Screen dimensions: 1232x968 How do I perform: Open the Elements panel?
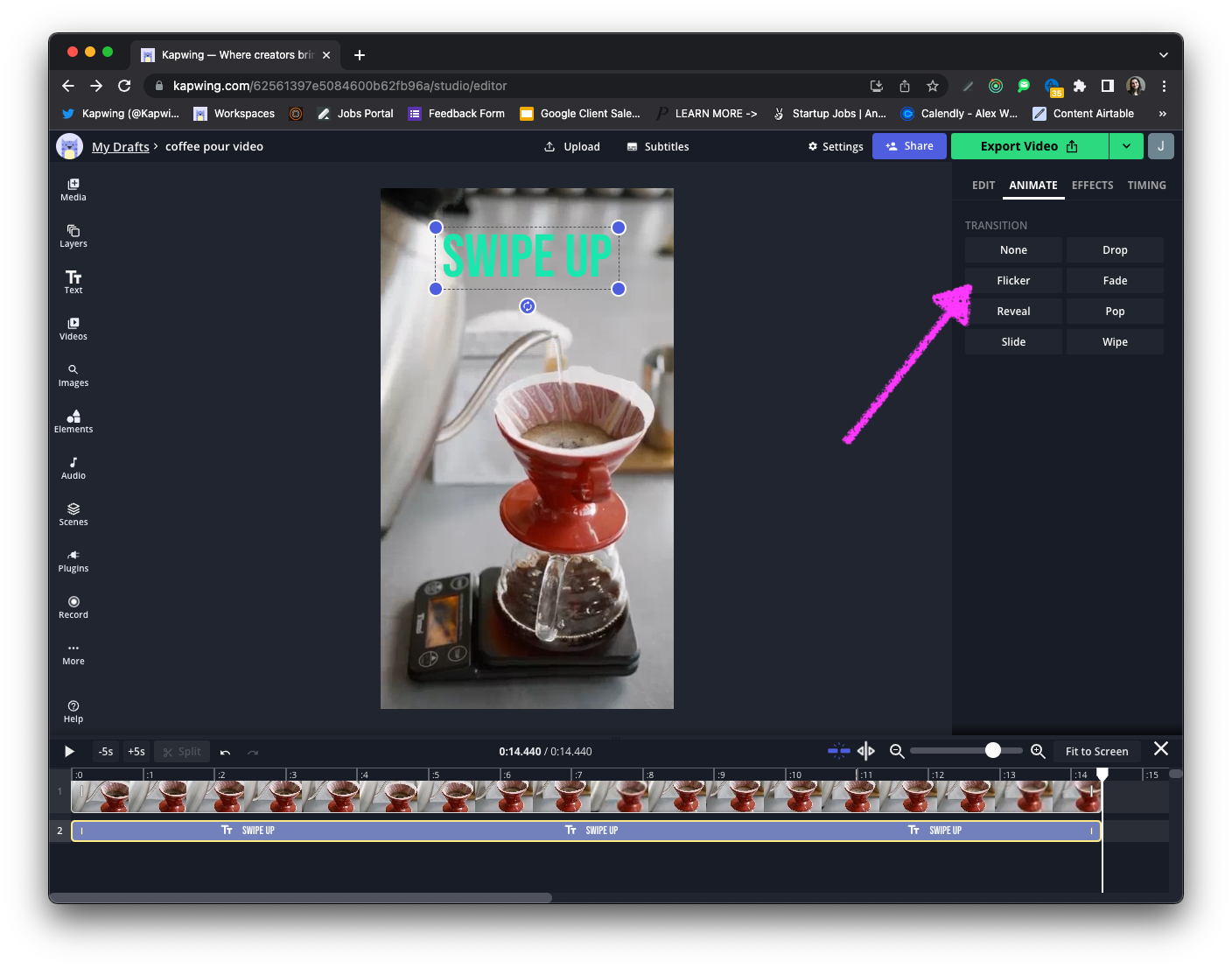[73, 421]
